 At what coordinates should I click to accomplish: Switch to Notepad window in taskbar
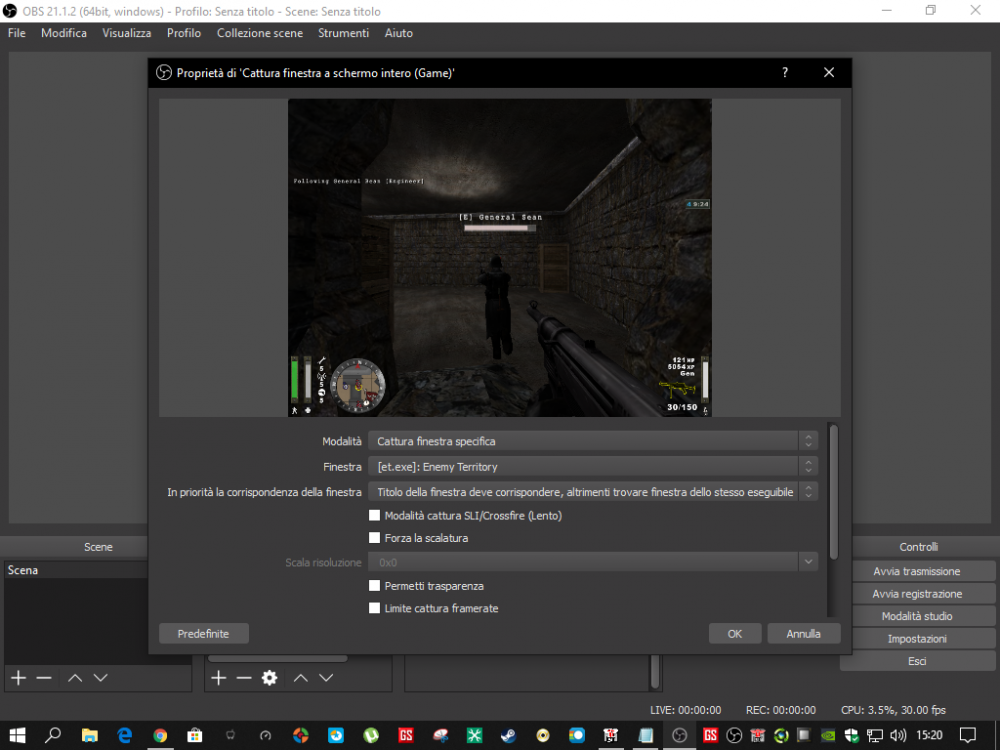pyautogui.click(x=645, y=735)
